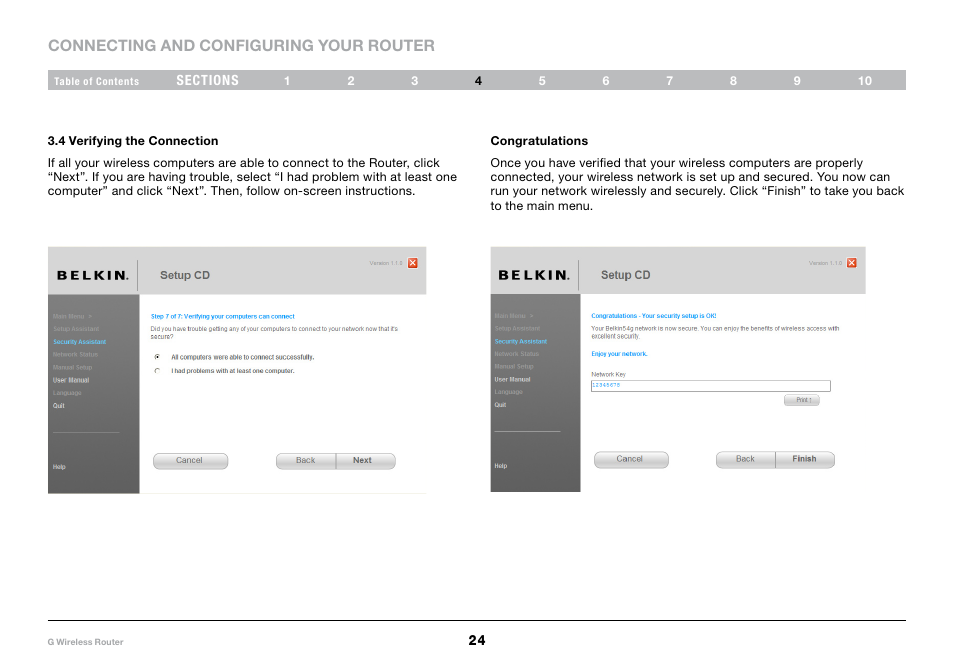This screenshot has height=668, width=954.
Task: Click Next in the Step 7 window
Action: click(365, 461)
